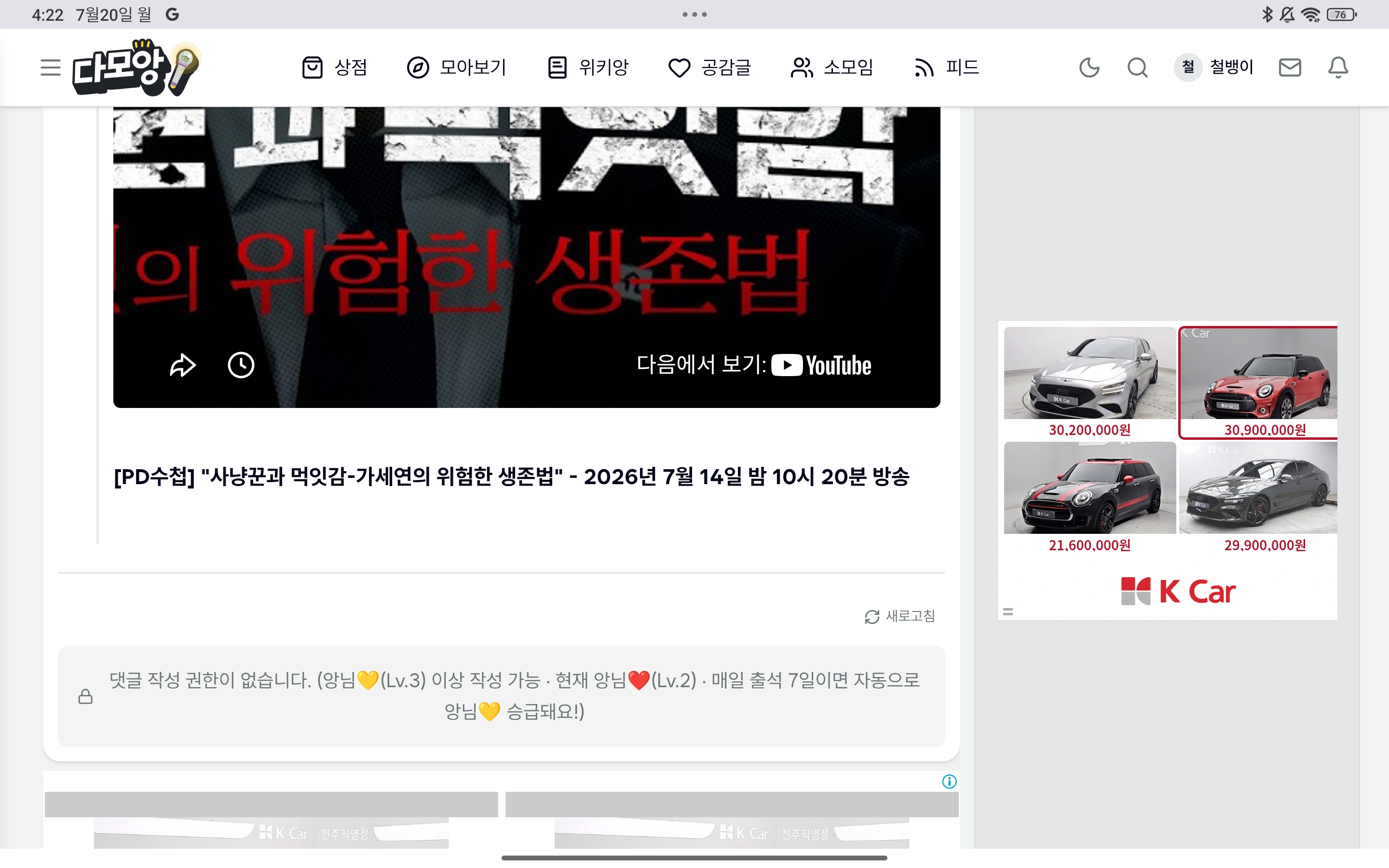Open the 공감글 menu
Screen dimensions: 1389x868
709,68
